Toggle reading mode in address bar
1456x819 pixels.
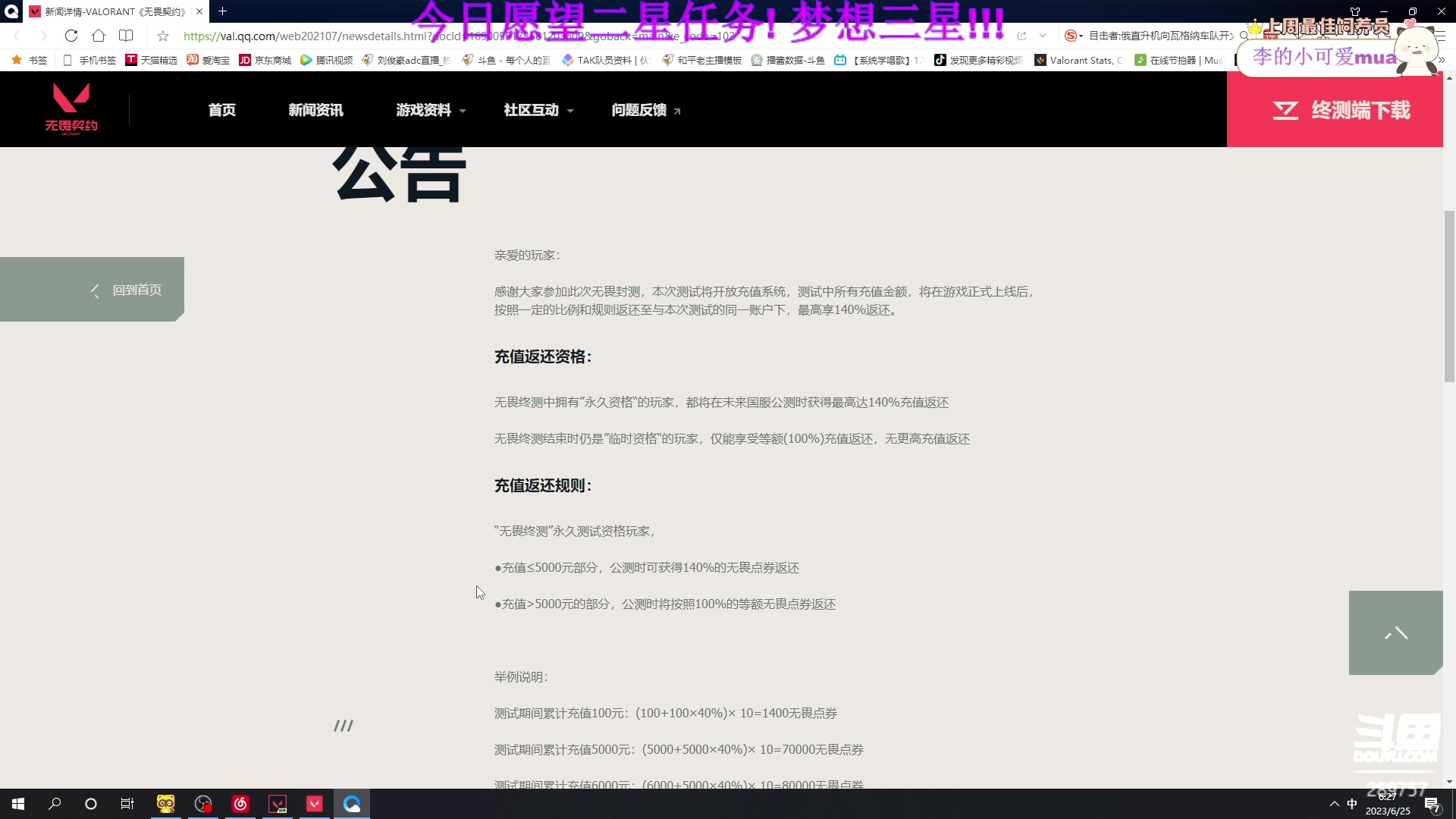pyautogui.click(x=126, y=36)
